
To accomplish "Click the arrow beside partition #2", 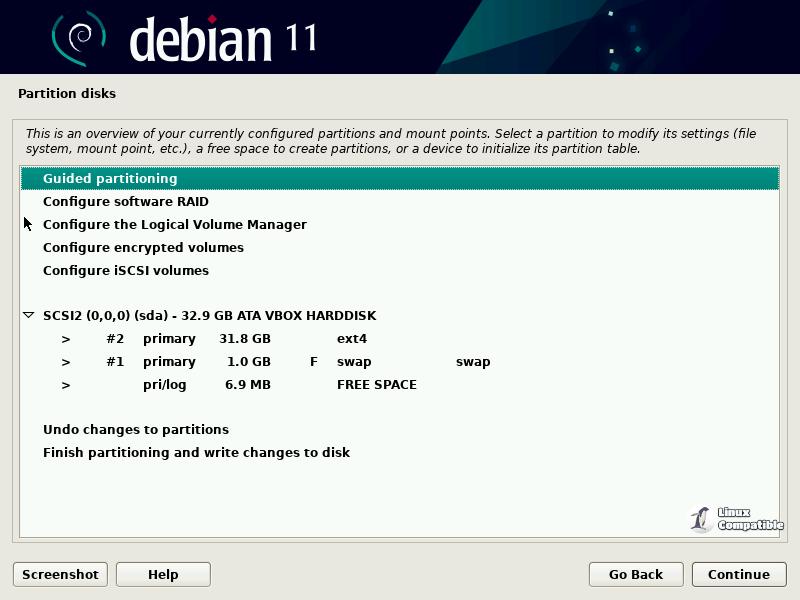I will pyautogui.click(x=66, y=339).
